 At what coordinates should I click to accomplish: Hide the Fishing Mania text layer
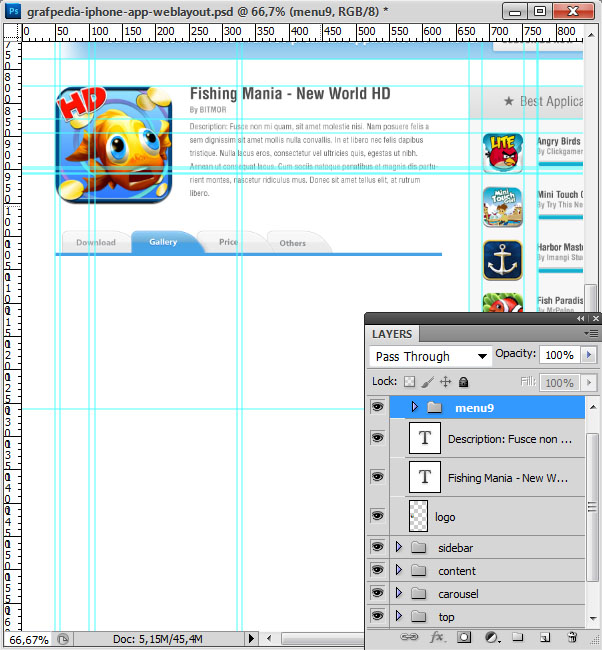click(377, 477)
